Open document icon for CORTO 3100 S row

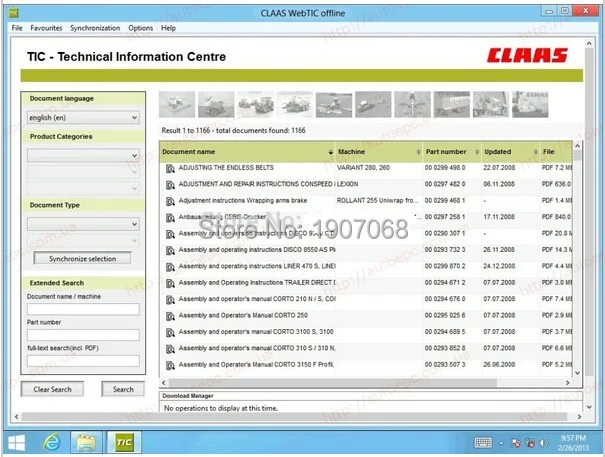[x=170, y=333]
